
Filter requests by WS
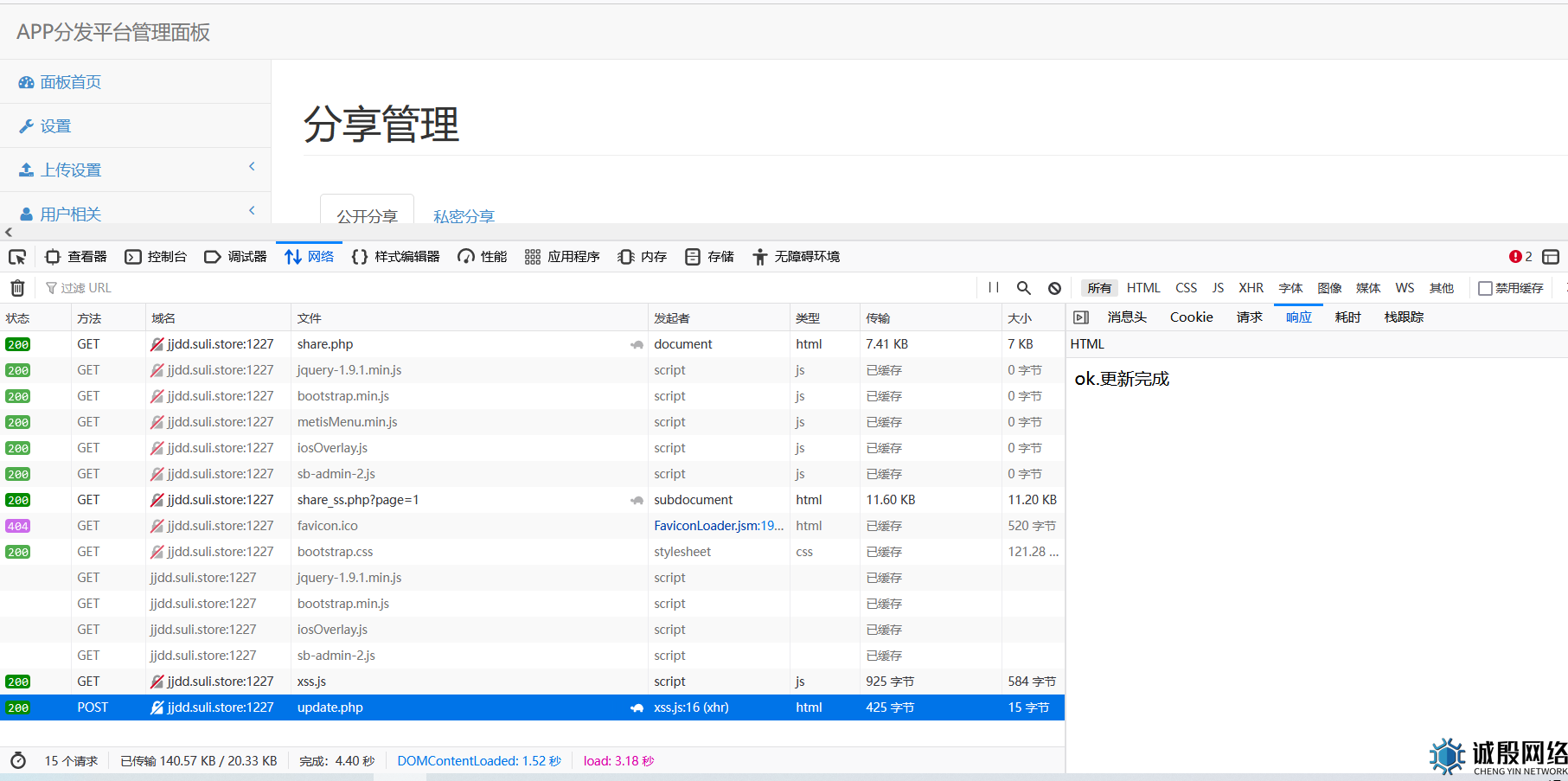(x=1405, y=288)
